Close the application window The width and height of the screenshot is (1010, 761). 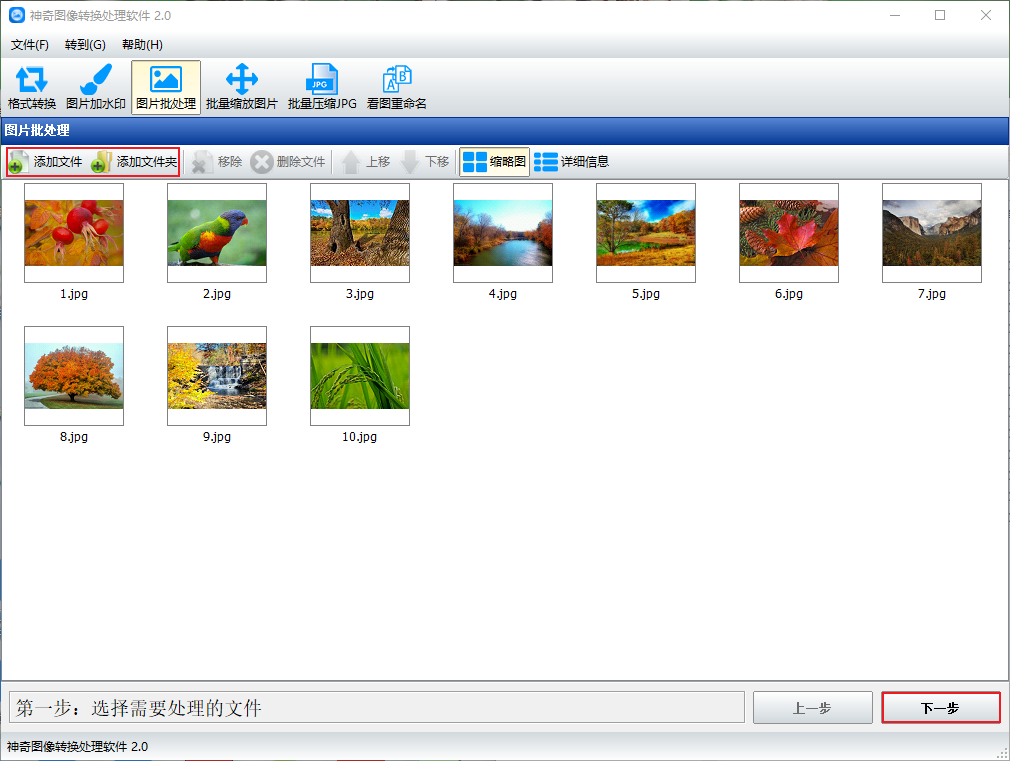(x=986, y=15)
